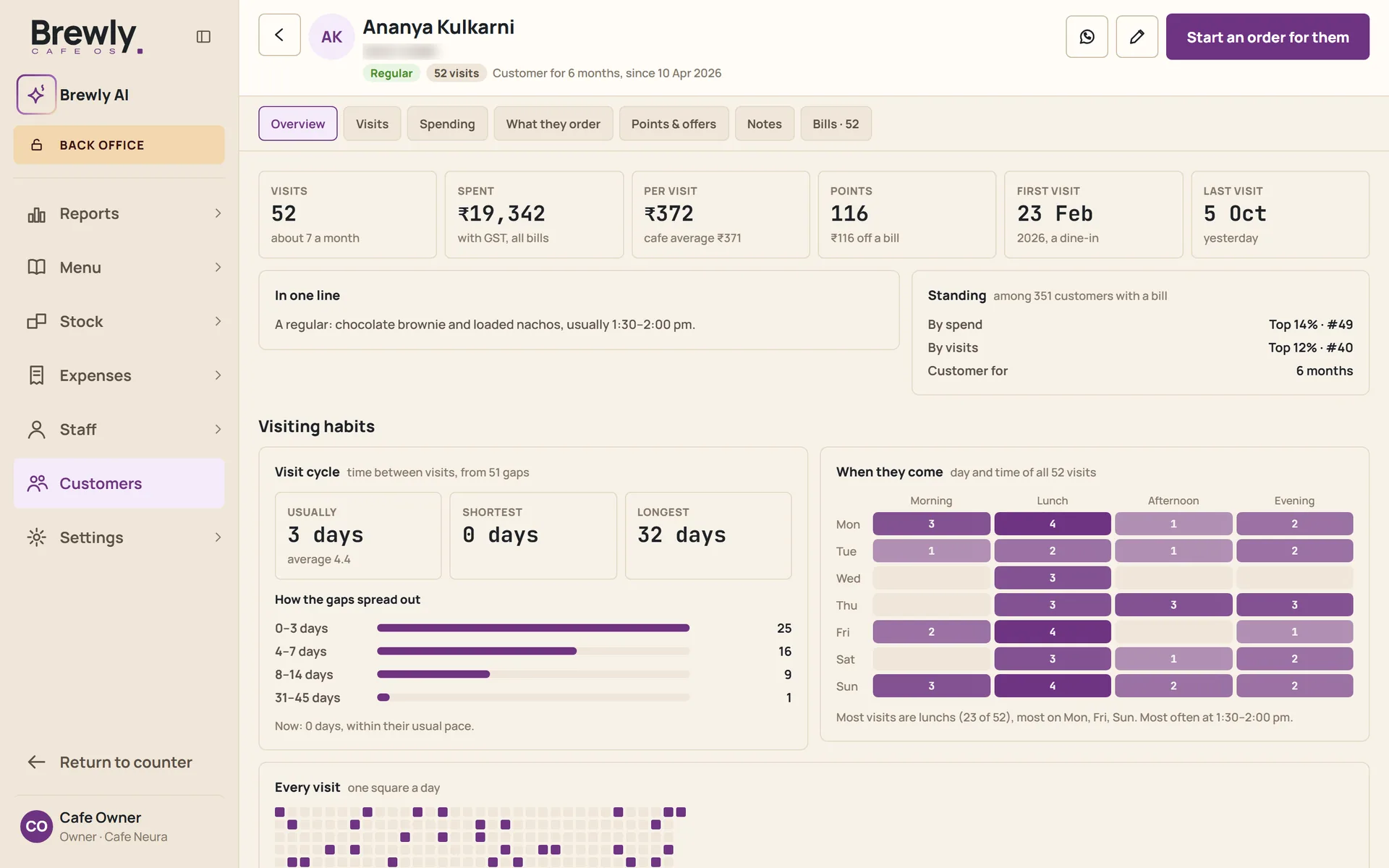Image resolution: width=1389 pixels, height=868 pixels.
Task: Click the 52 visits badge
Action: point(456,73)
